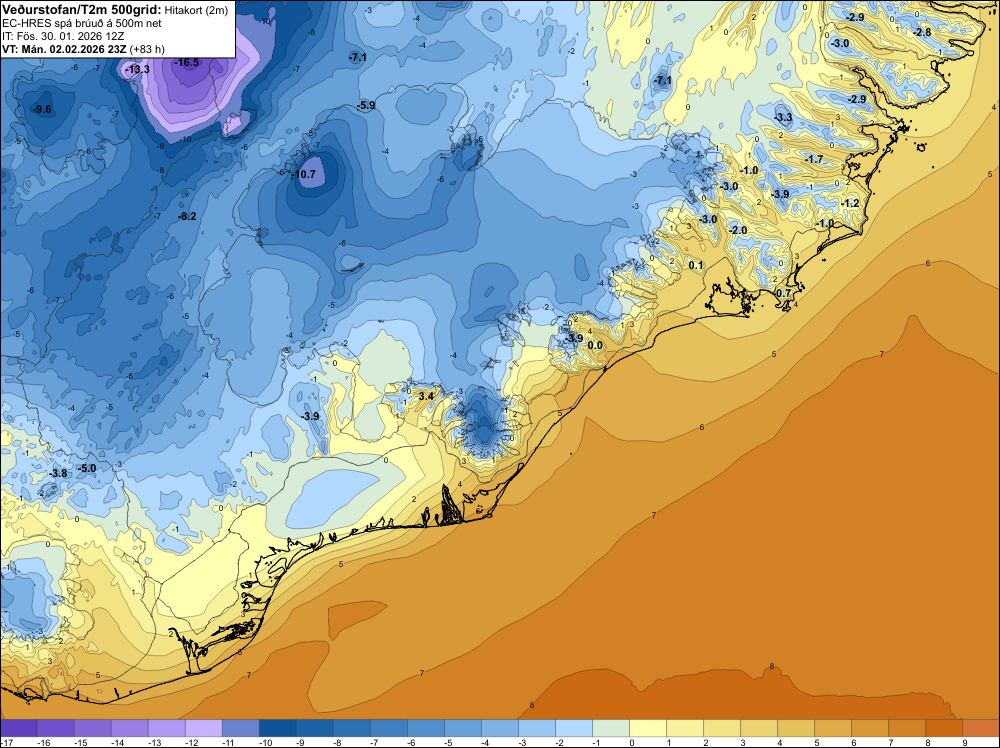The width and height of the screenshot is (1000, 748).
Task: Click the -5.9 temperature label
Action: click(x=365, y=105)
